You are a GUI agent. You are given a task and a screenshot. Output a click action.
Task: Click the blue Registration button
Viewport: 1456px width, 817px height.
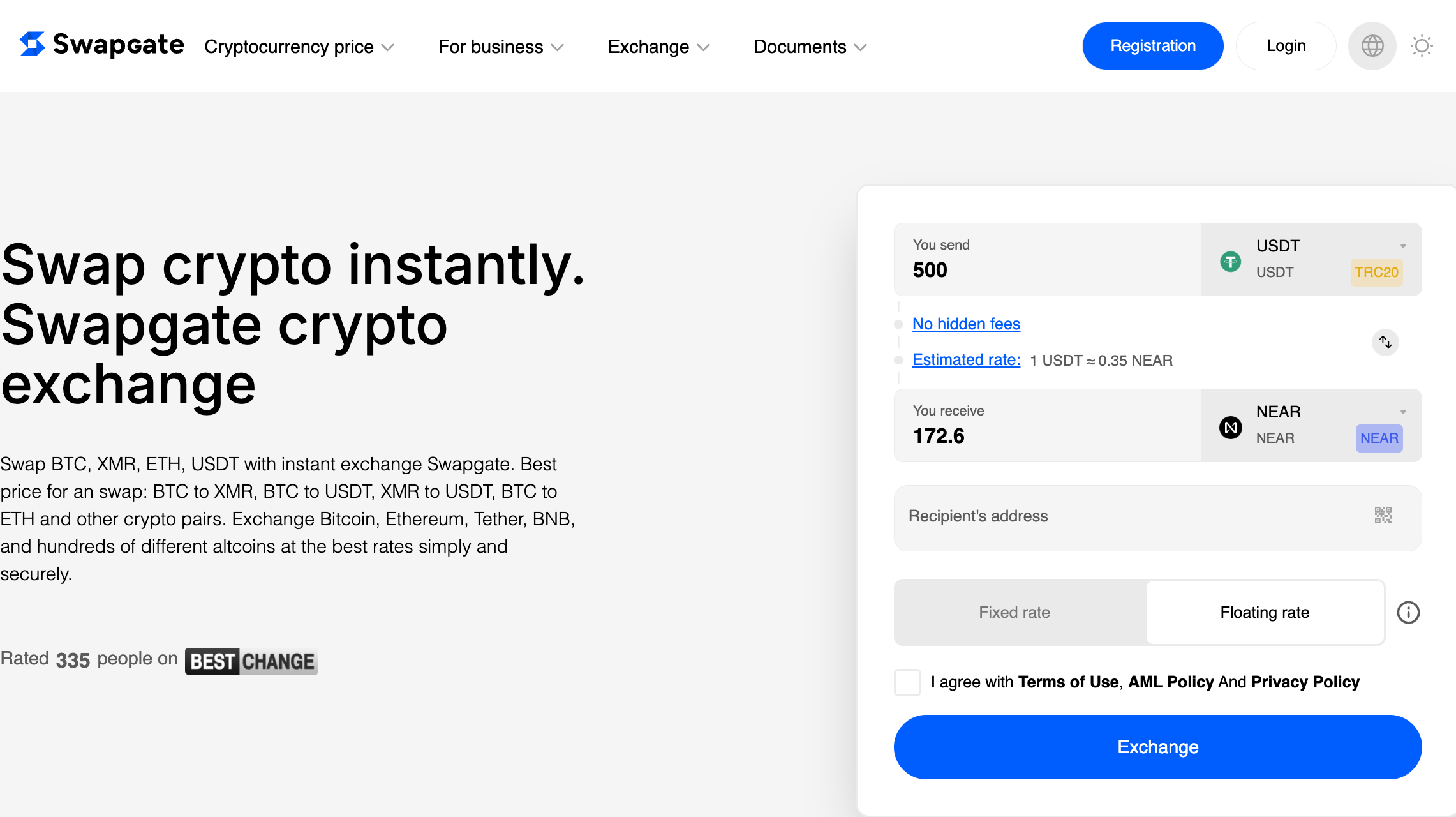tap(1152, 46)
